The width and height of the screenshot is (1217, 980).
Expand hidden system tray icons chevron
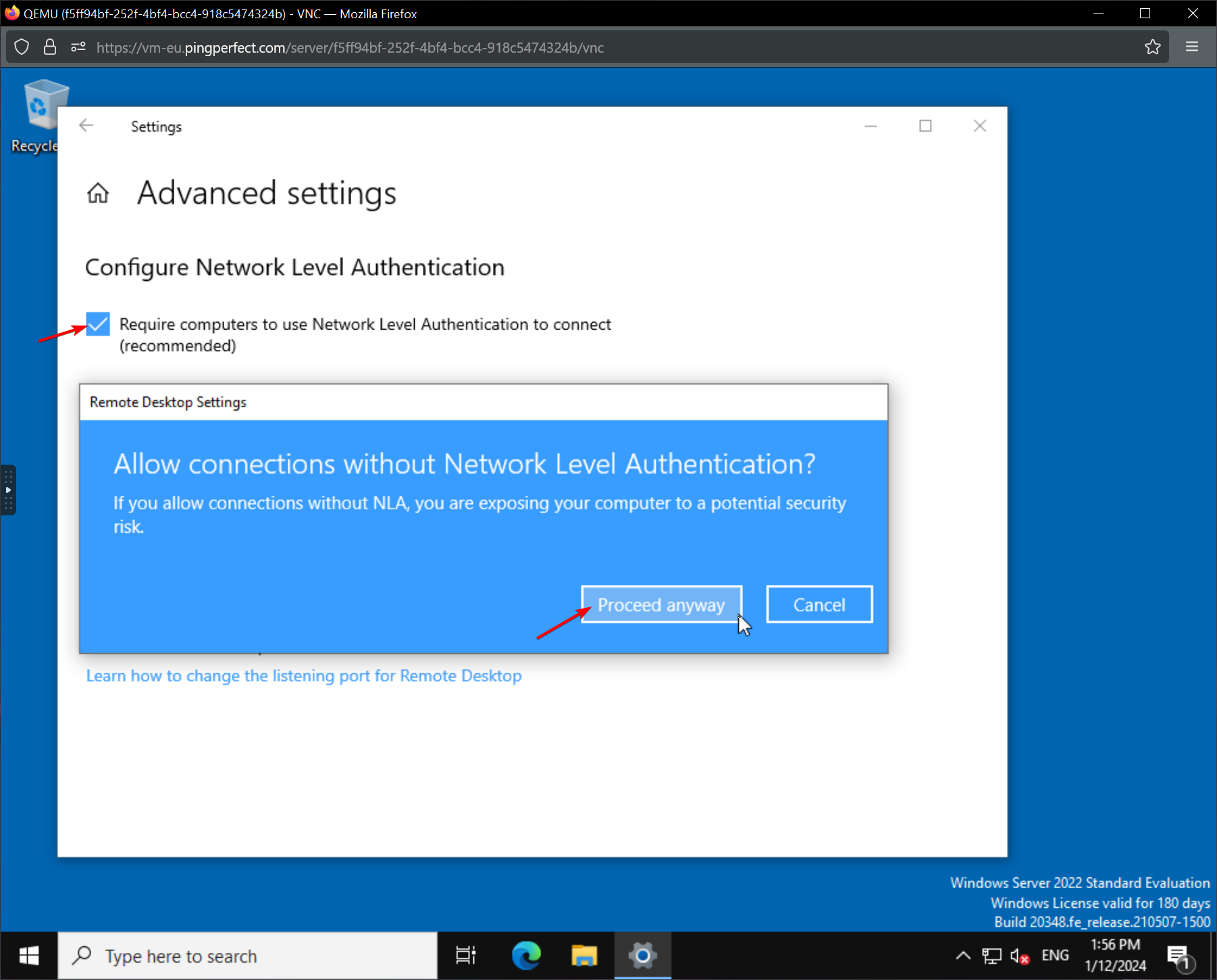963,956
